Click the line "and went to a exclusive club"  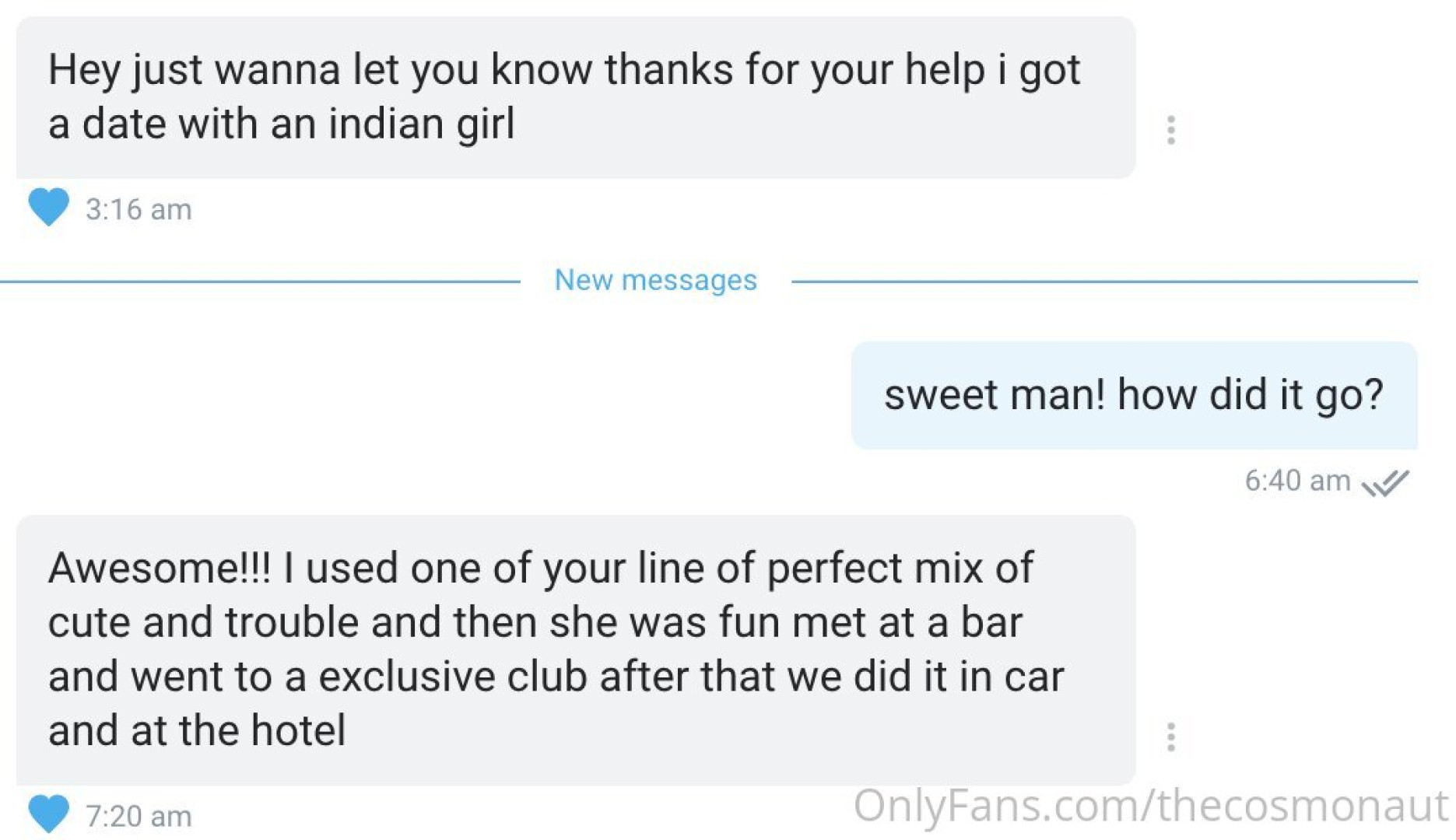click(318, 676)
